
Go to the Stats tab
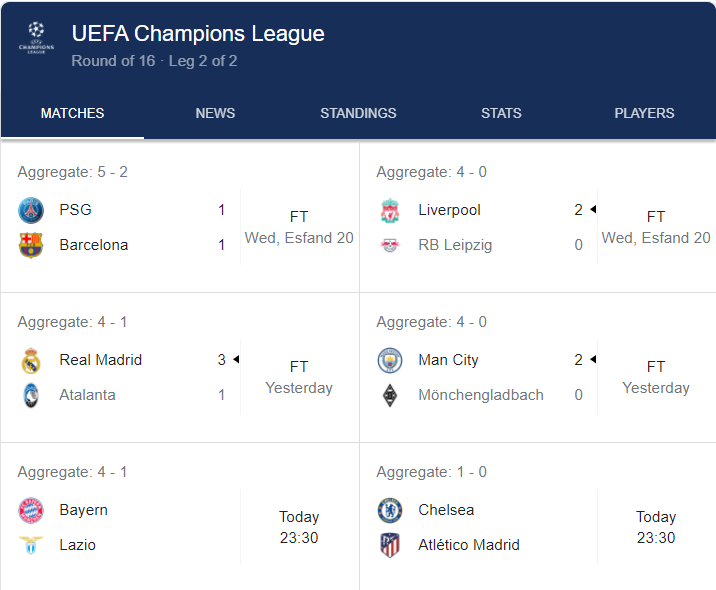point(501,113)
